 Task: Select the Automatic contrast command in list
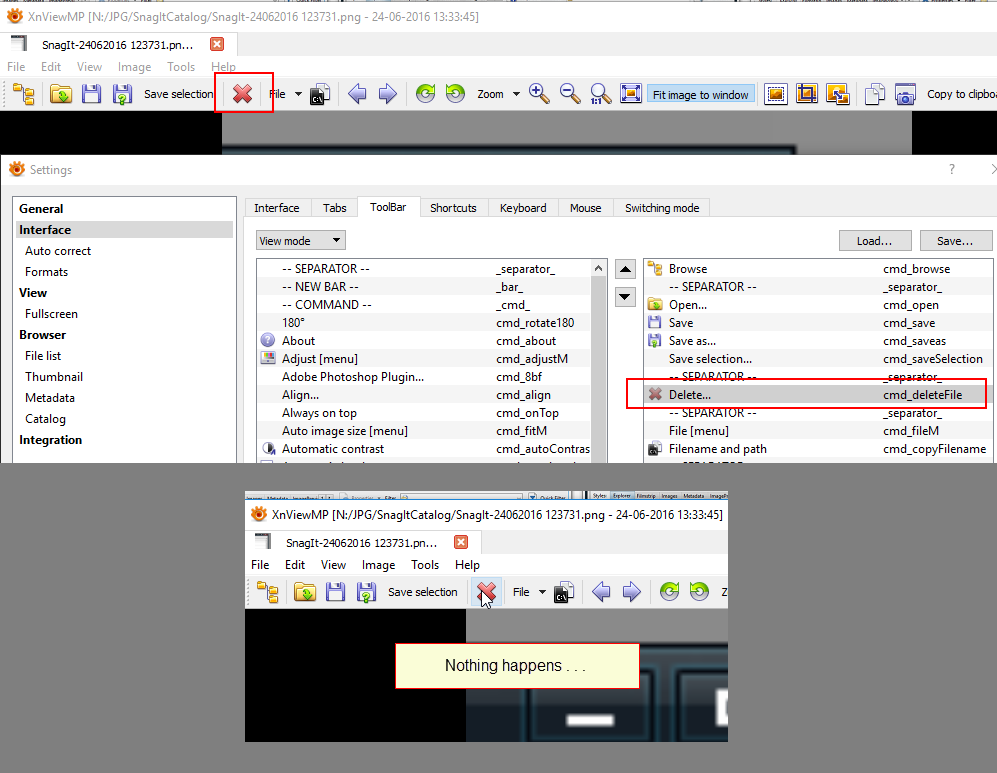(333, 449)
